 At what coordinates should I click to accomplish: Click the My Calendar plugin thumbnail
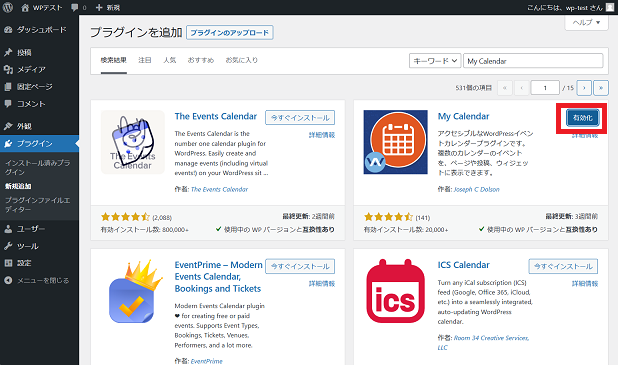click(396, 142)
